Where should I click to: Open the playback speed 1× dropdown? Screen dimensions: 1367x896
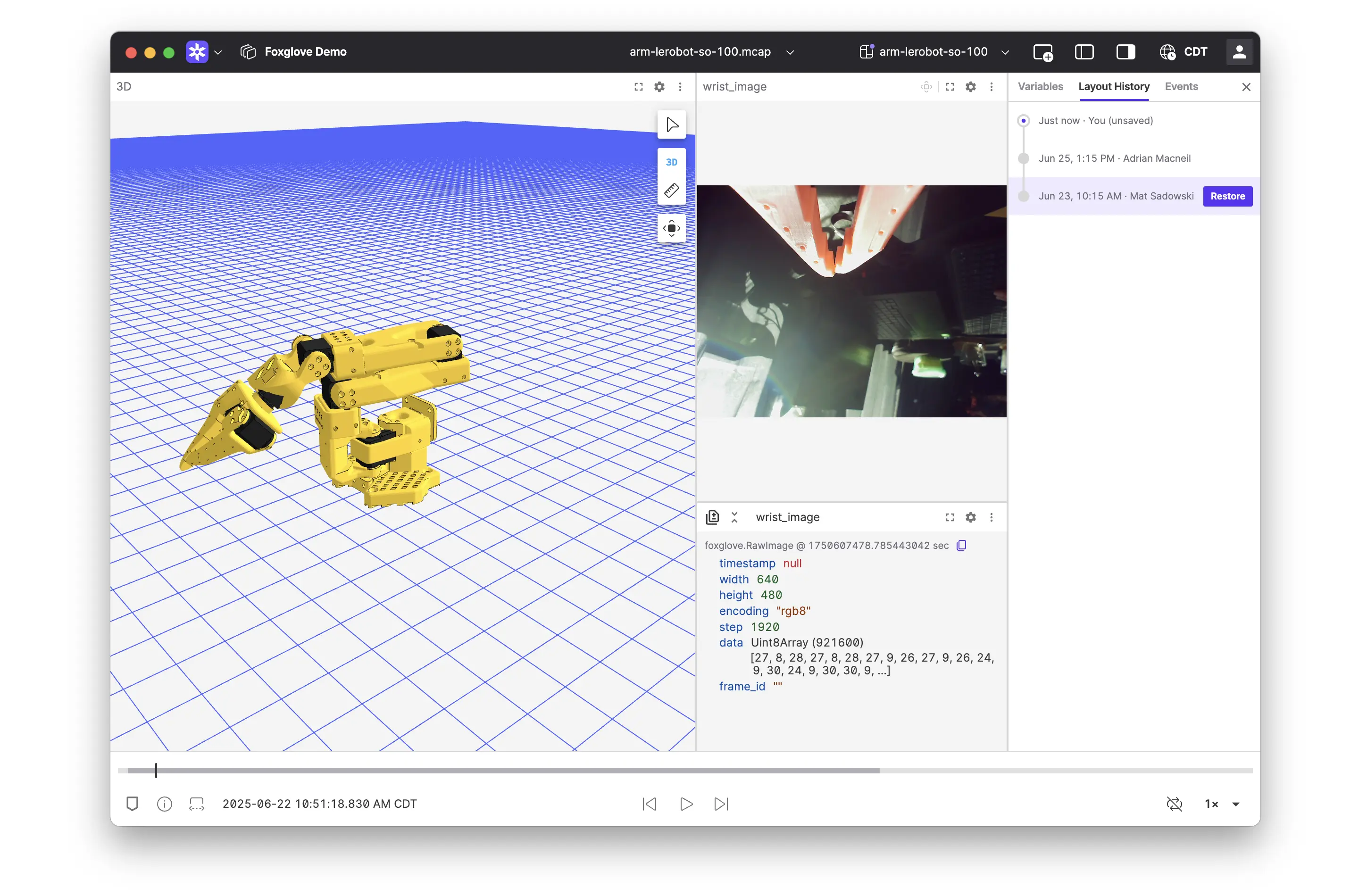(1222, 804)
